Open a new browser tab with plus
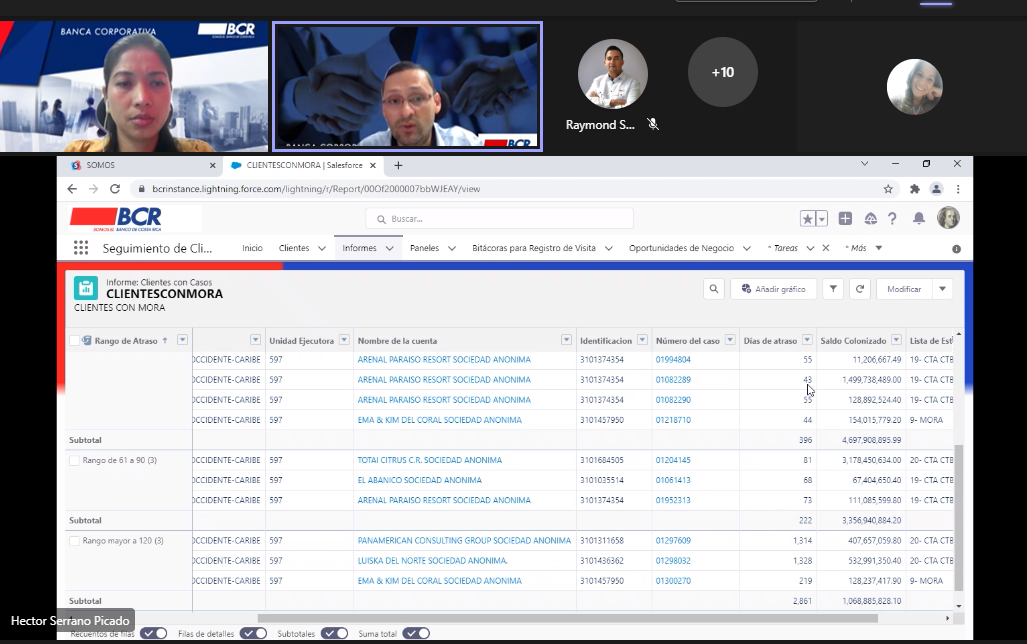Screen dimensions: 1027x644 398,166
